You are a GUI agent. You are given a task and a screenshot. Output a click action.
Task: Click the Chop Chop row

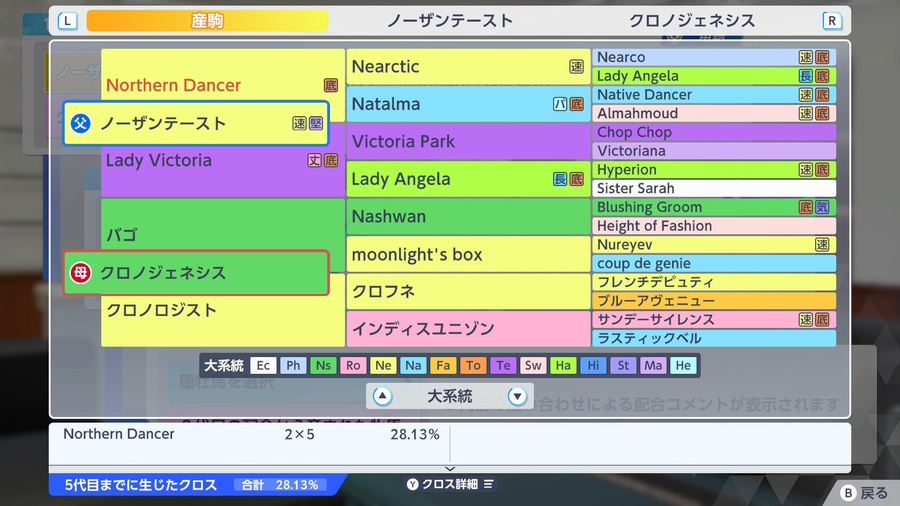714,132
